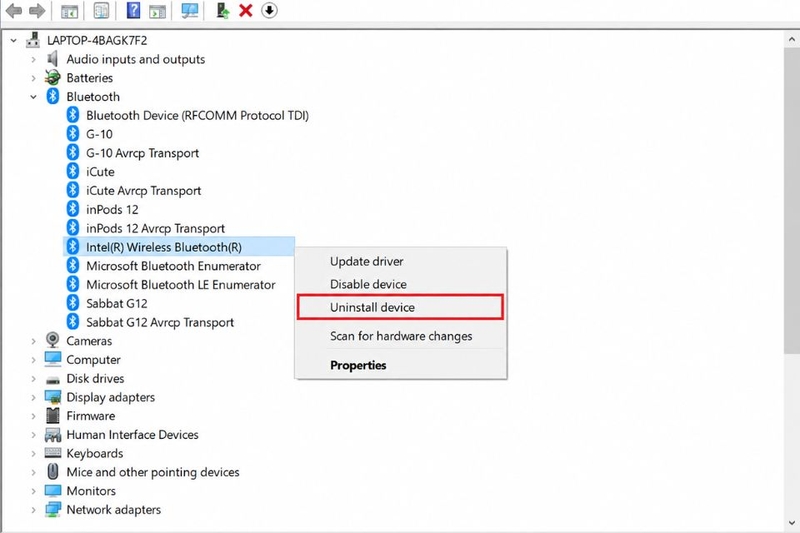The height and width of the screenshot is (533, 800).
Task: Collapse the LAPTOP-4BAGK7F2 root node
Action: click(x=13, y=40)
